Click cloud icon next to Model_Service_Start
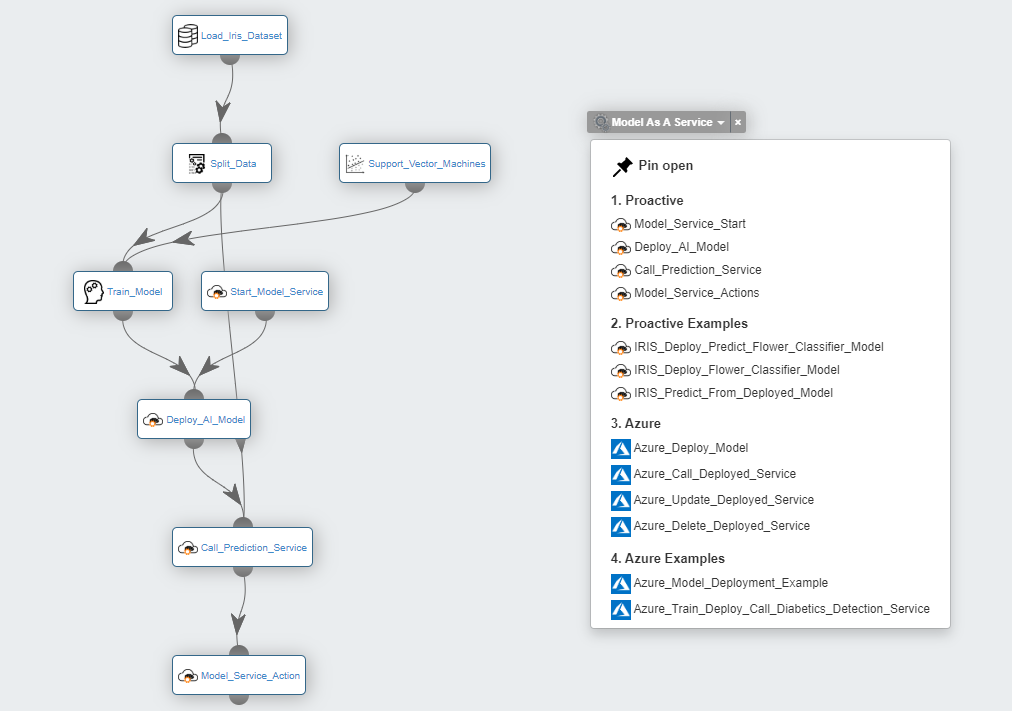Viewport: 1012px width, 711px height. point(621,225)
